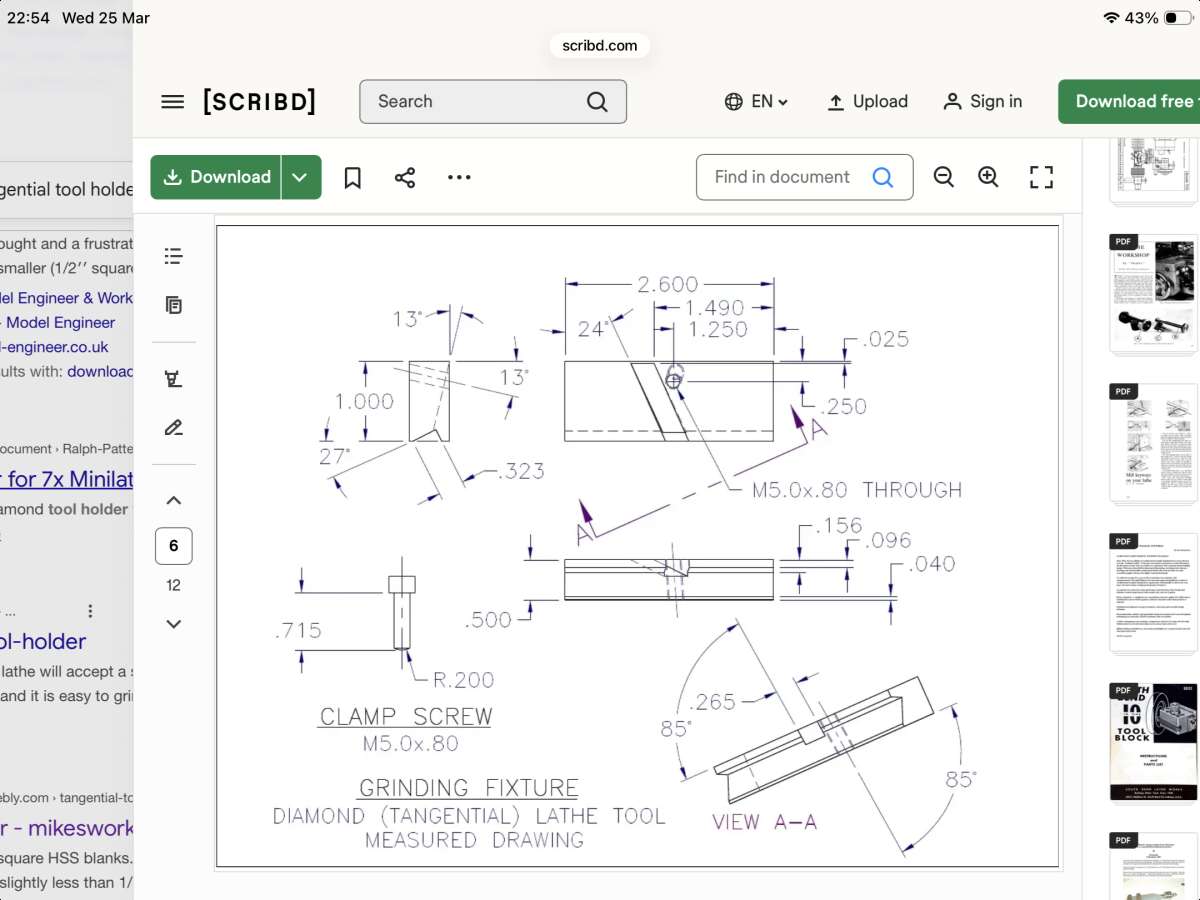Open the 'Mill keyways' PDF thumbnail

1153,443
